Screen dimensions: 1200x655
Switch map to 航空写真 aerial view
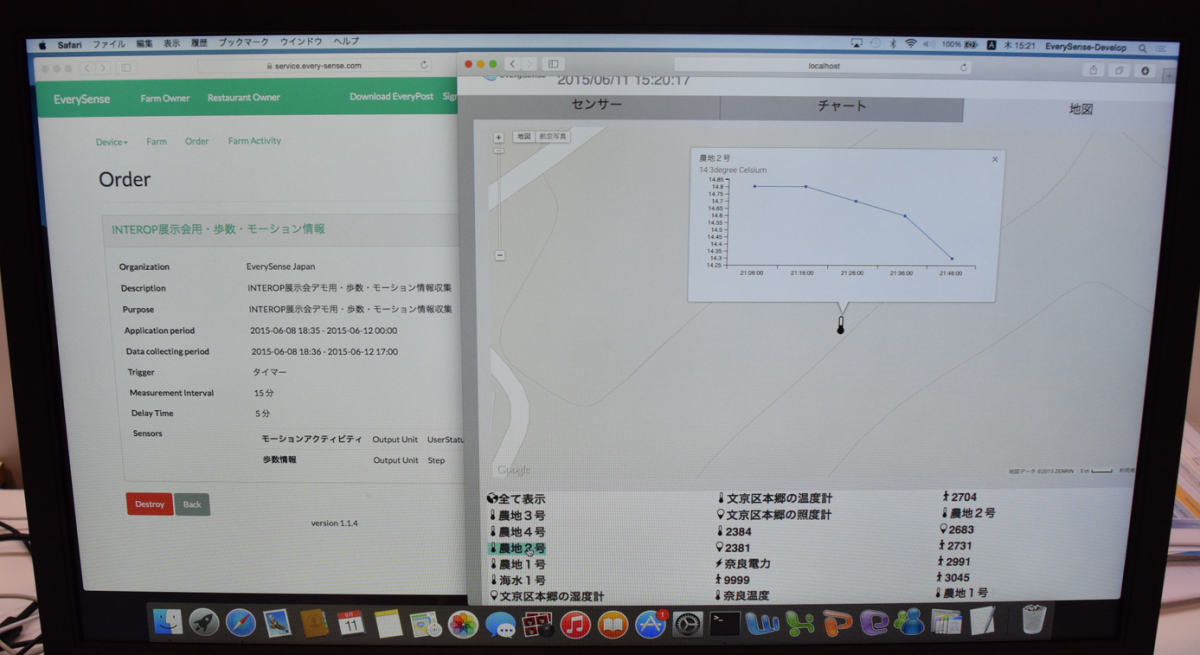click(552, 136)
